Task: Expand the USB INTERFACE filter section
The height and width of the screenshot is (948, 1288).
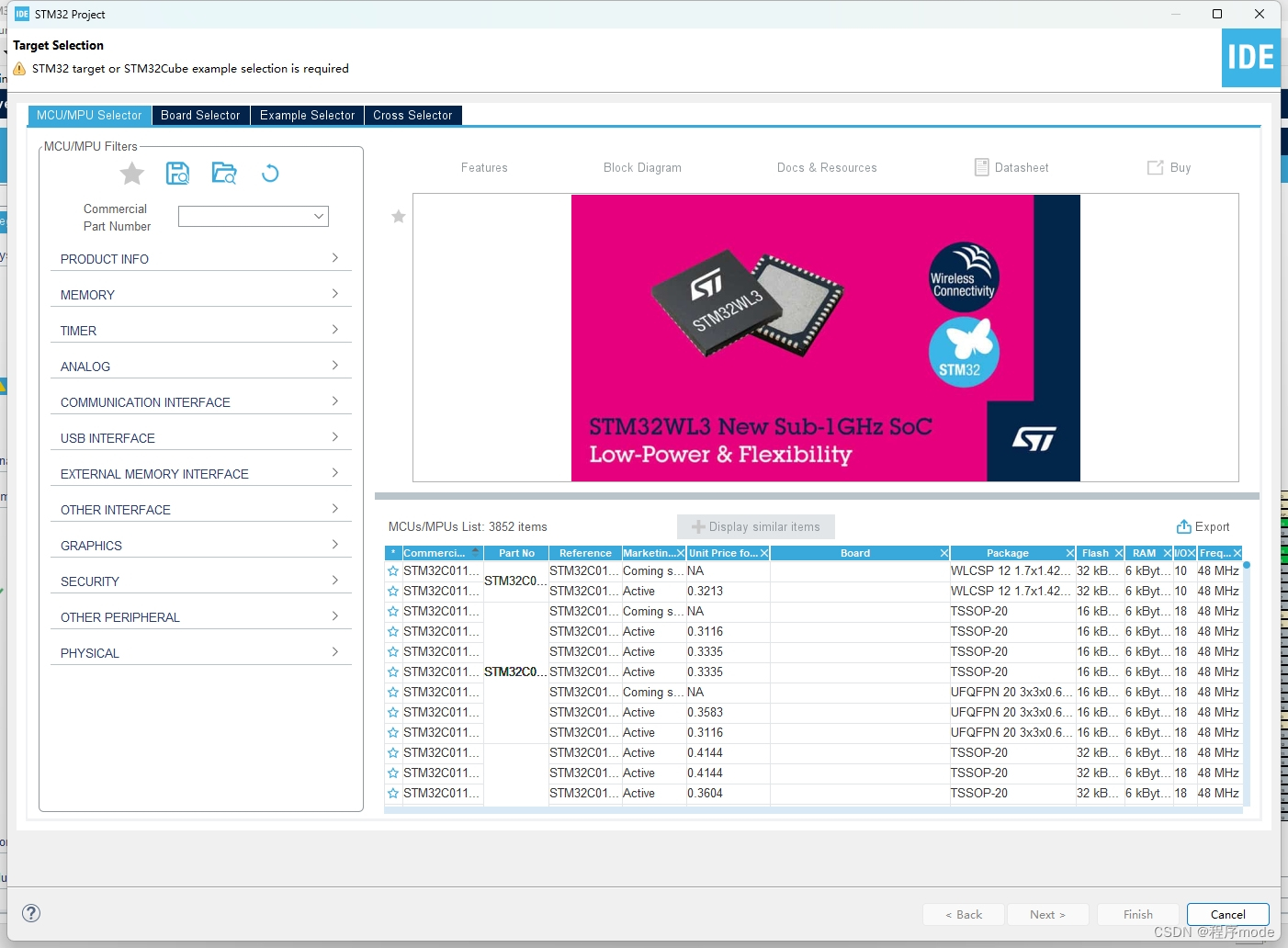Action: (x=201, y=438)
